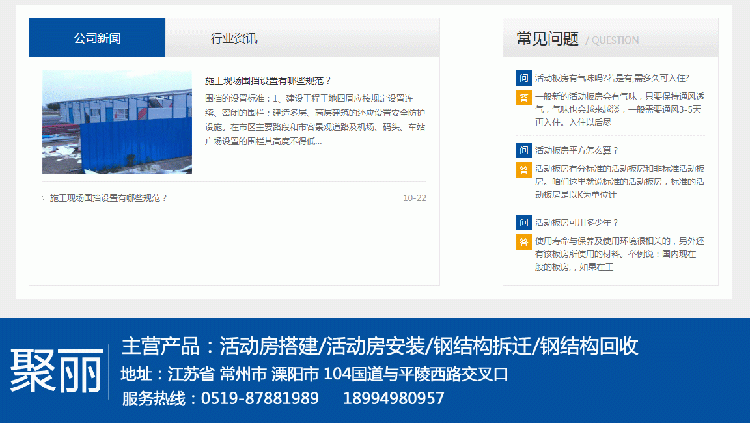Click the 答 icon below the 多少年 question
Viewport: 750px width, 423px height.
pos(524,242)
